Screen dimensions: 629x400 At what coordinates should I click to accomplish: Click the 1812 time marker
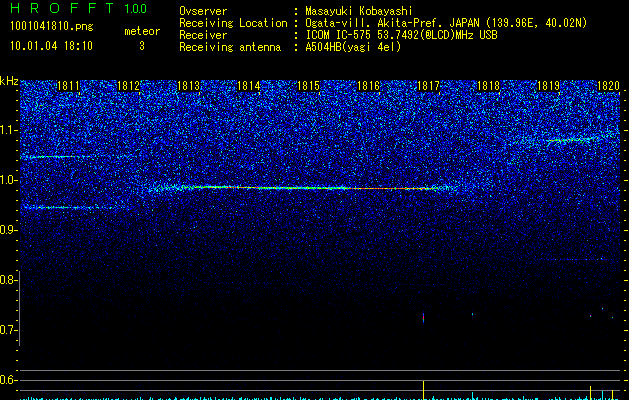coord(128,86)
